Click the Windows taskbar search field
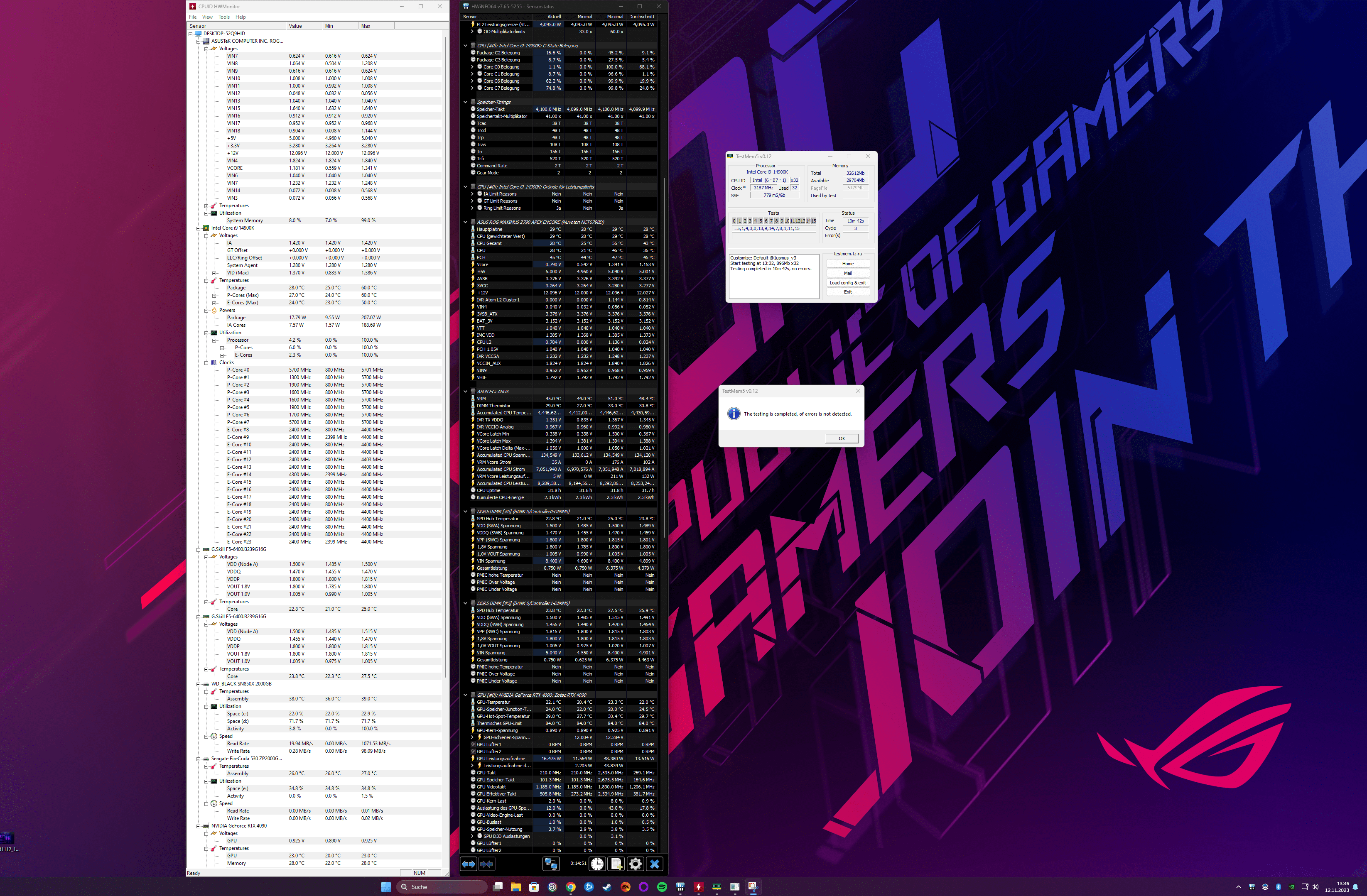Screen dimensions: 1367x896 coord(442,887)
